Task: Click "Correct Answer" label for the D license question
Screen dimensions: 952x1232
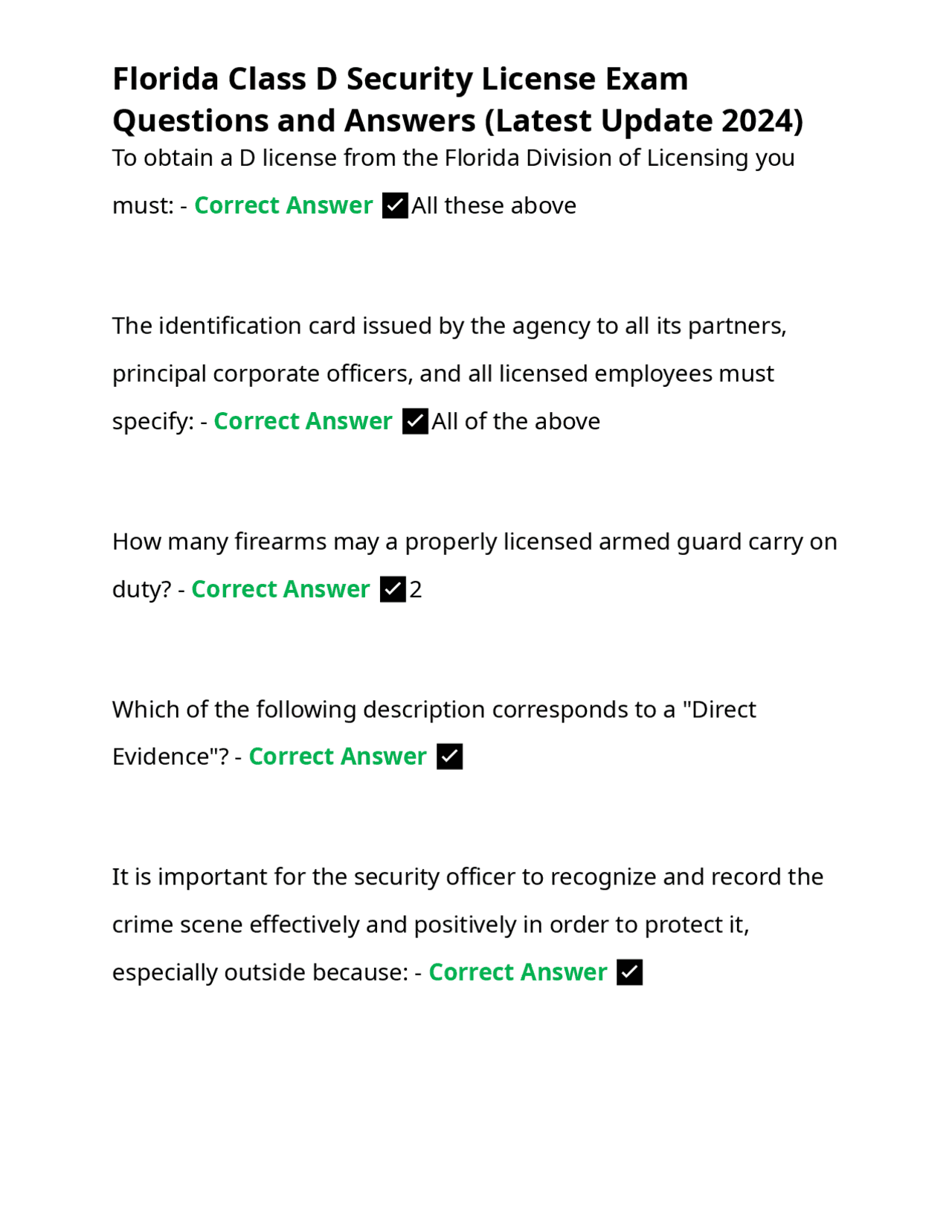Action: (283, 205)
